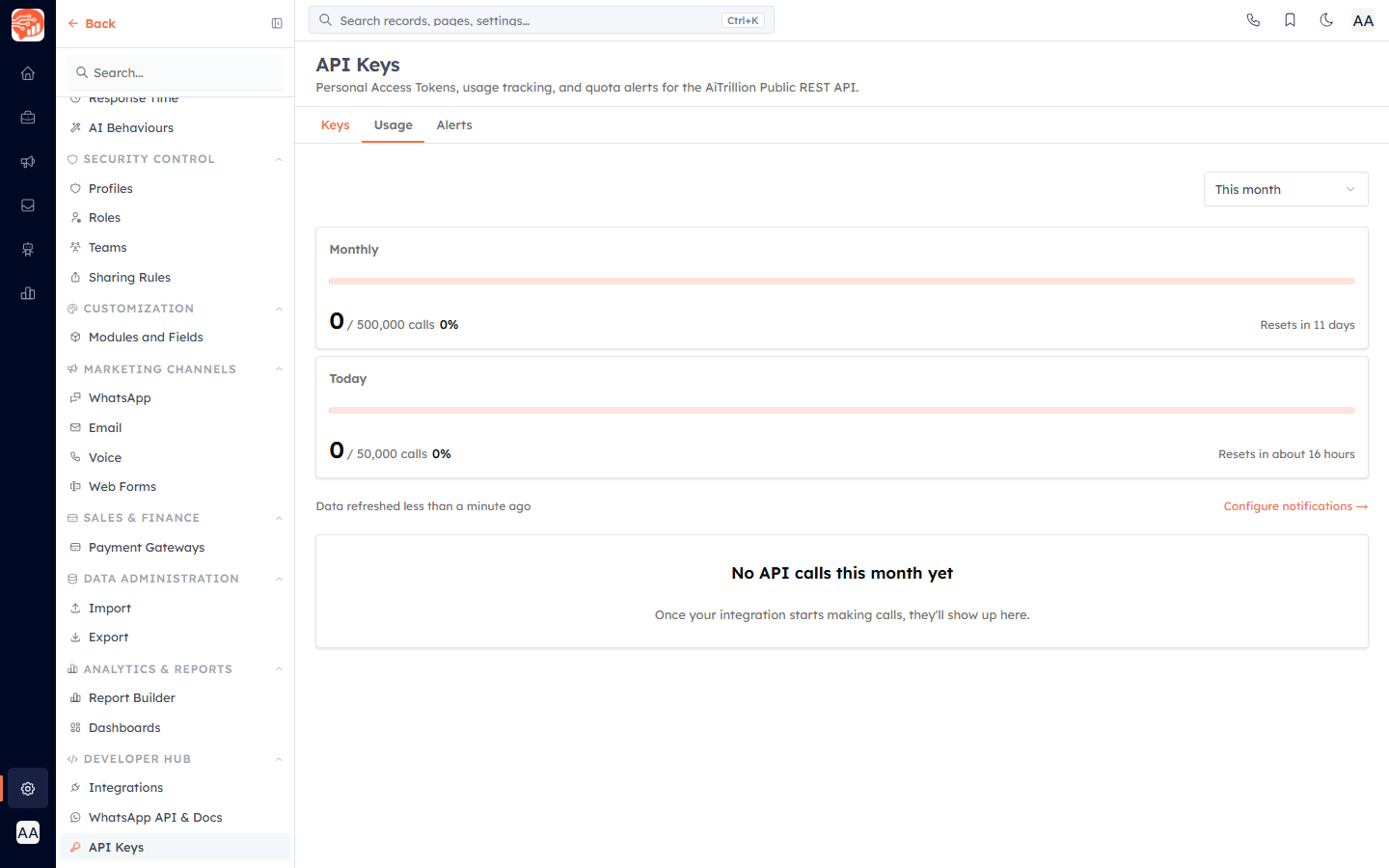1389x868 pixels.
Task: Click the bookmark icon in top bar
Action: 1290,20
